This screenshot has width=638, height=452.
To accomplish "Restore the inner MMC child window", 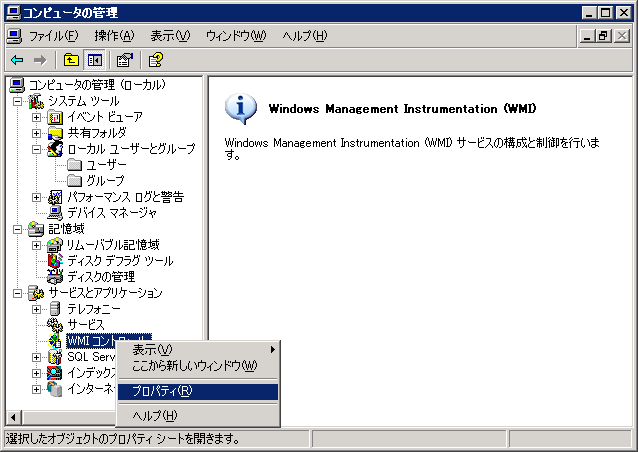I will pyautogui.click(x=603, y=36).
